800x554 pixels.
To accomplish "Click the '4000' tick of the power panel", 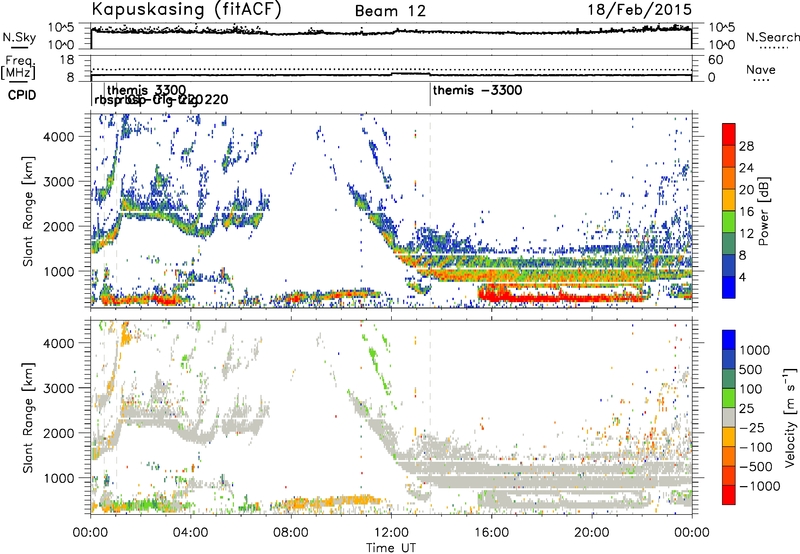I will pos(58,137).
